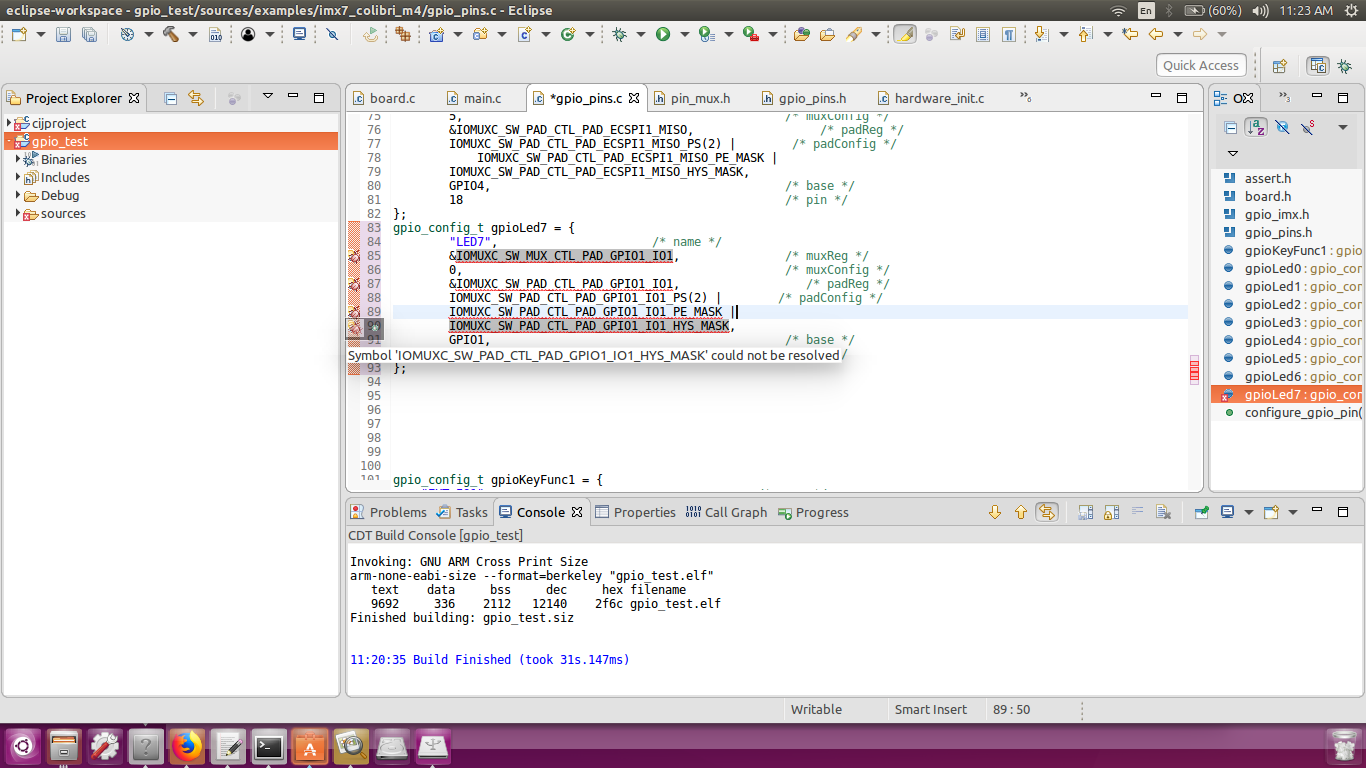Select gpioLed7 in the Outline
Image resolution: width=1366 pixels, height=768 pixels.
(1288, 395)
